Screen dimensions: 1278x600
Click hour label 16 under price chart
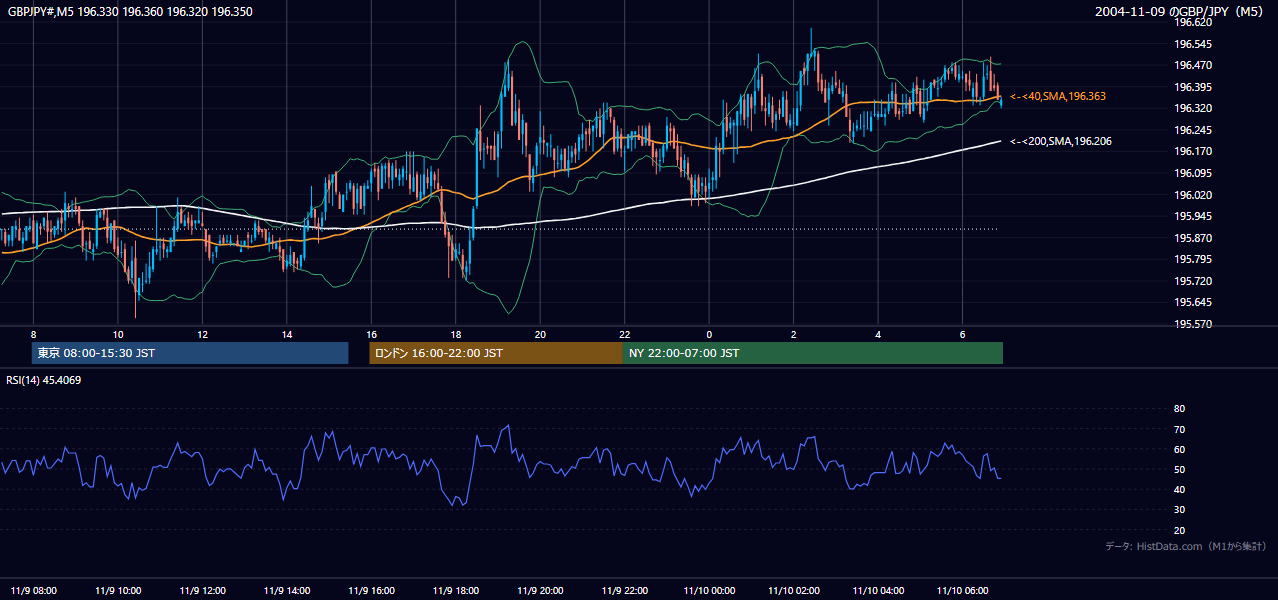coord(371,334)
